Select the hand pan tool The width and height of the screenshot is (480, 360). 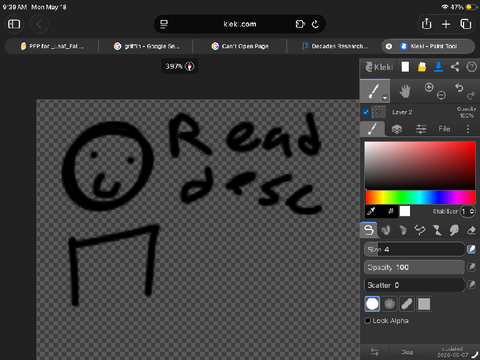tap(405, 91)
